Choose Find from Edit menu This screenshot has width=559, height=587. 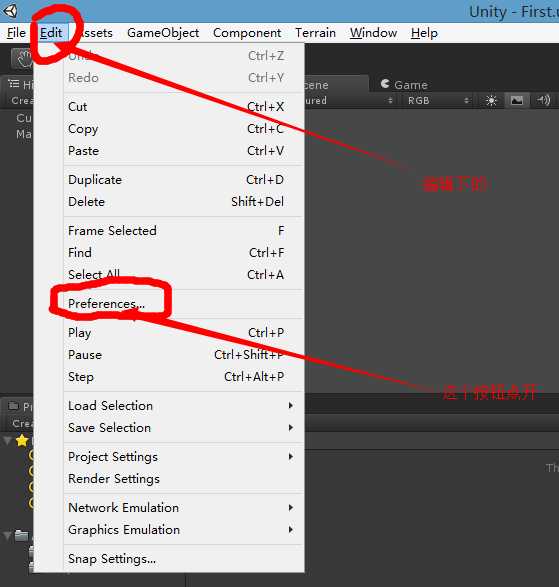point(183,253)
